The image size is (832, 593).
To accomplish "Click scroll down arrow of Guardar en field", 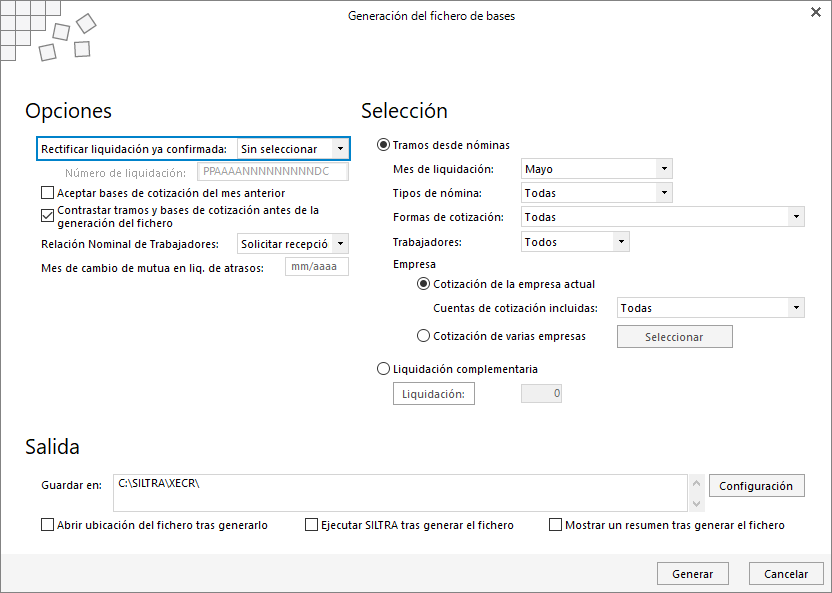I will coord(697,503).
